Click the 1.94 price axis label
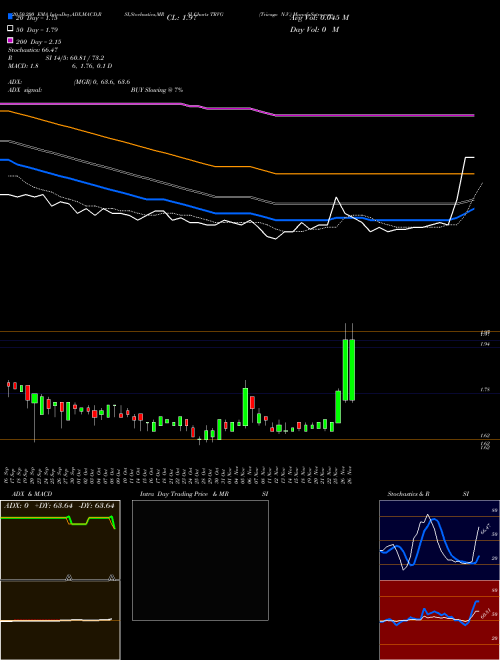The image size is (500, 660). 485,345
